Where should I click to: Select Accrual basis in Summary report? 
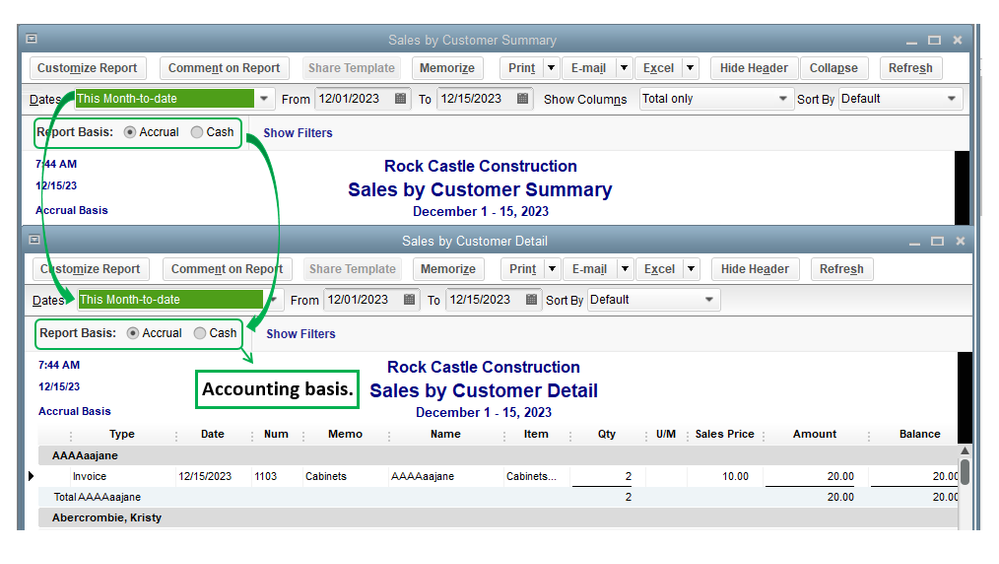(x=130, y=132)
